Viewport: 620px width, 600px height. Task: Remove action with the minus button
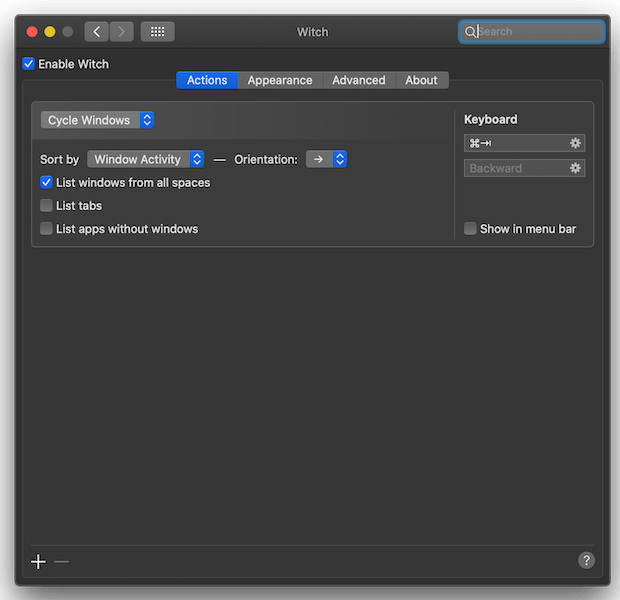(x=61, y=561)
